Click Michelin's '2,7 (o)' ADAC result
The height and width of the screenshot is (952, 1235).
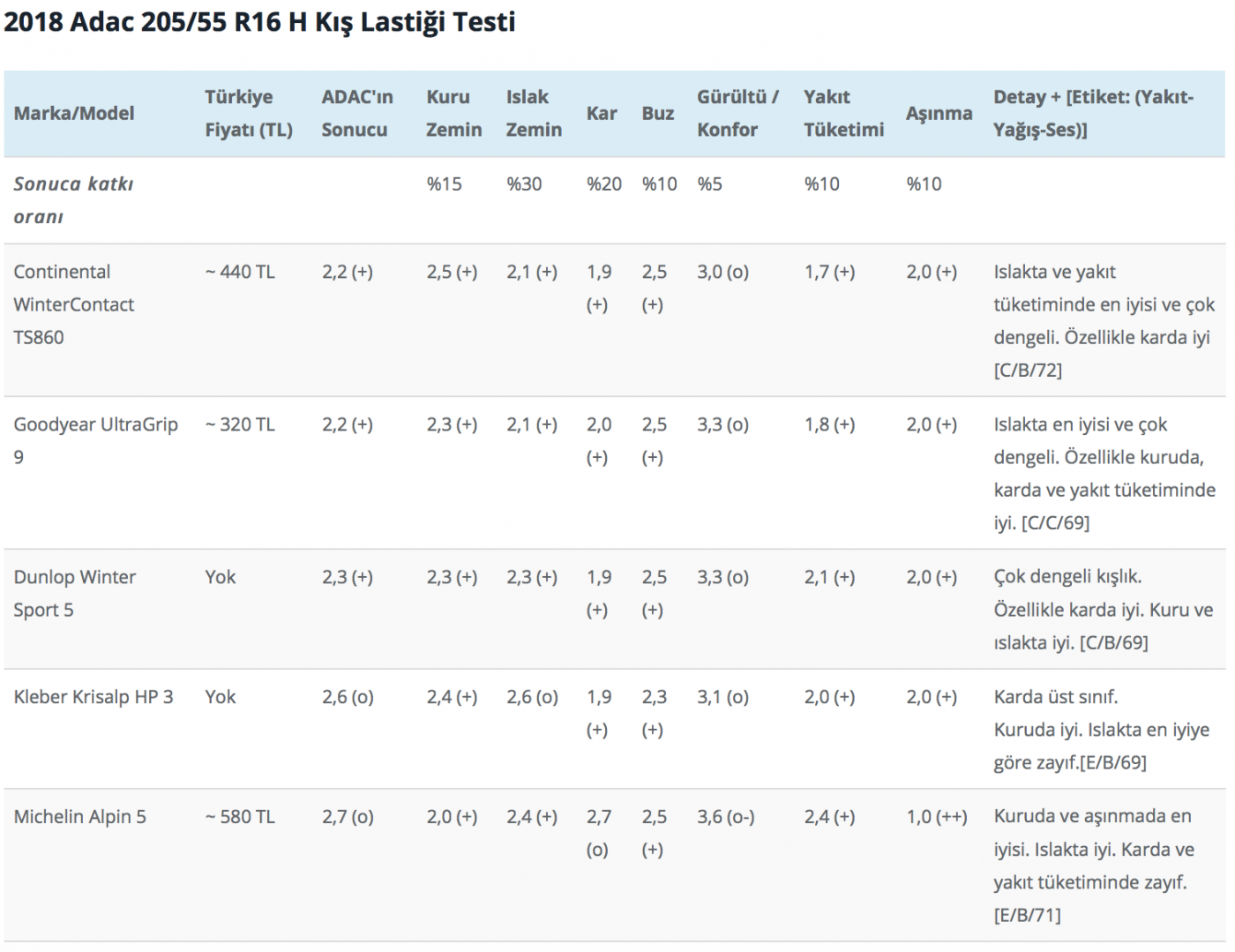(x=348, y=817)
